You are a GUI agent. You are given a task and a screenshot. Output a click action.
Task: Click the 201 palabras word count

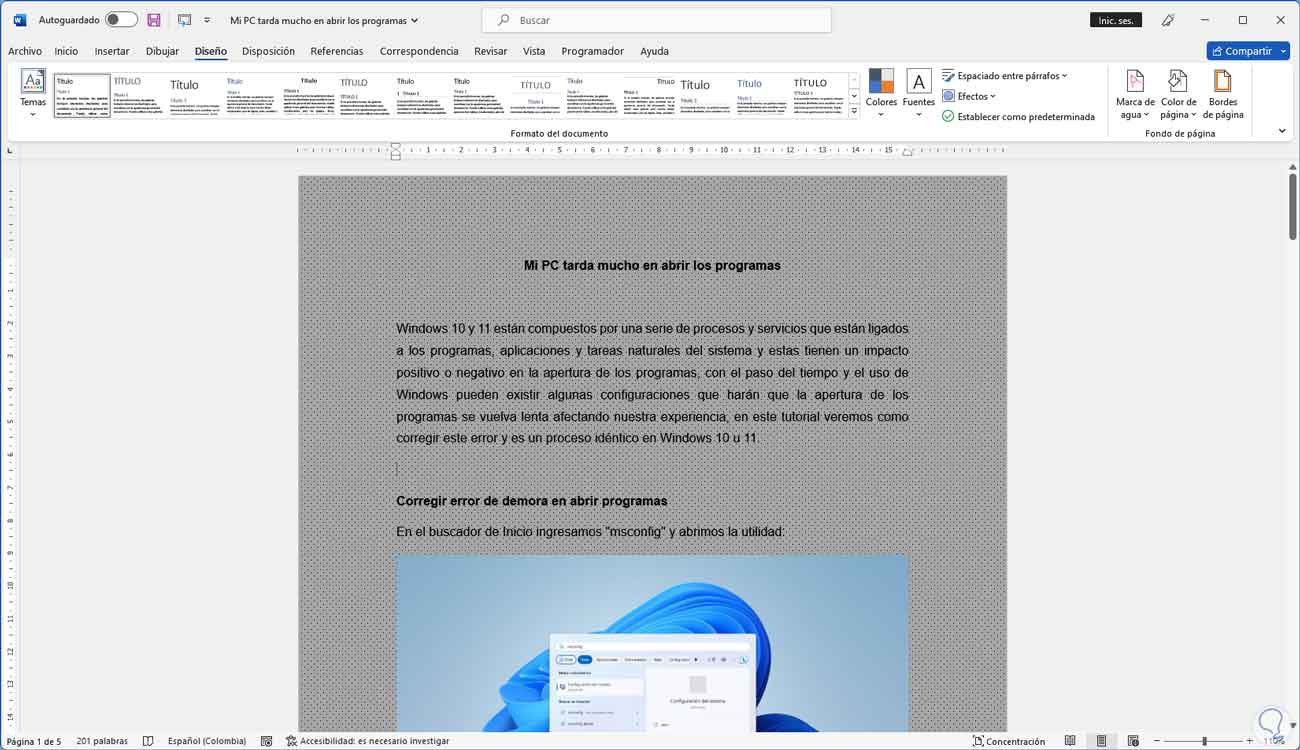tap(102, 741)
